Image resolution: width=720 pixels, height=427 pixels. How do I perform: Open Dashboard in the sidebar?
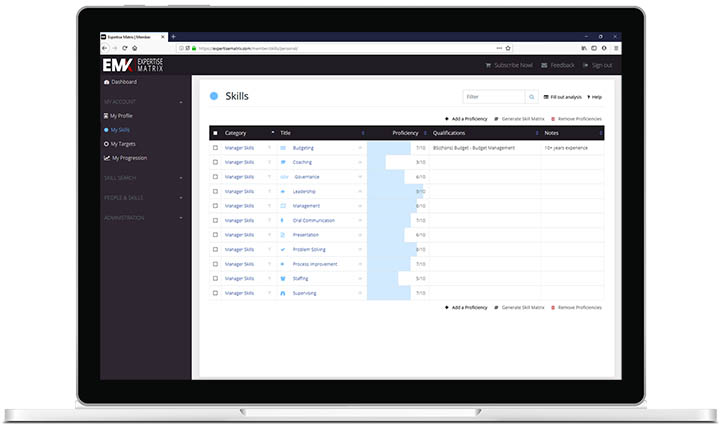[x=120, y=82]
